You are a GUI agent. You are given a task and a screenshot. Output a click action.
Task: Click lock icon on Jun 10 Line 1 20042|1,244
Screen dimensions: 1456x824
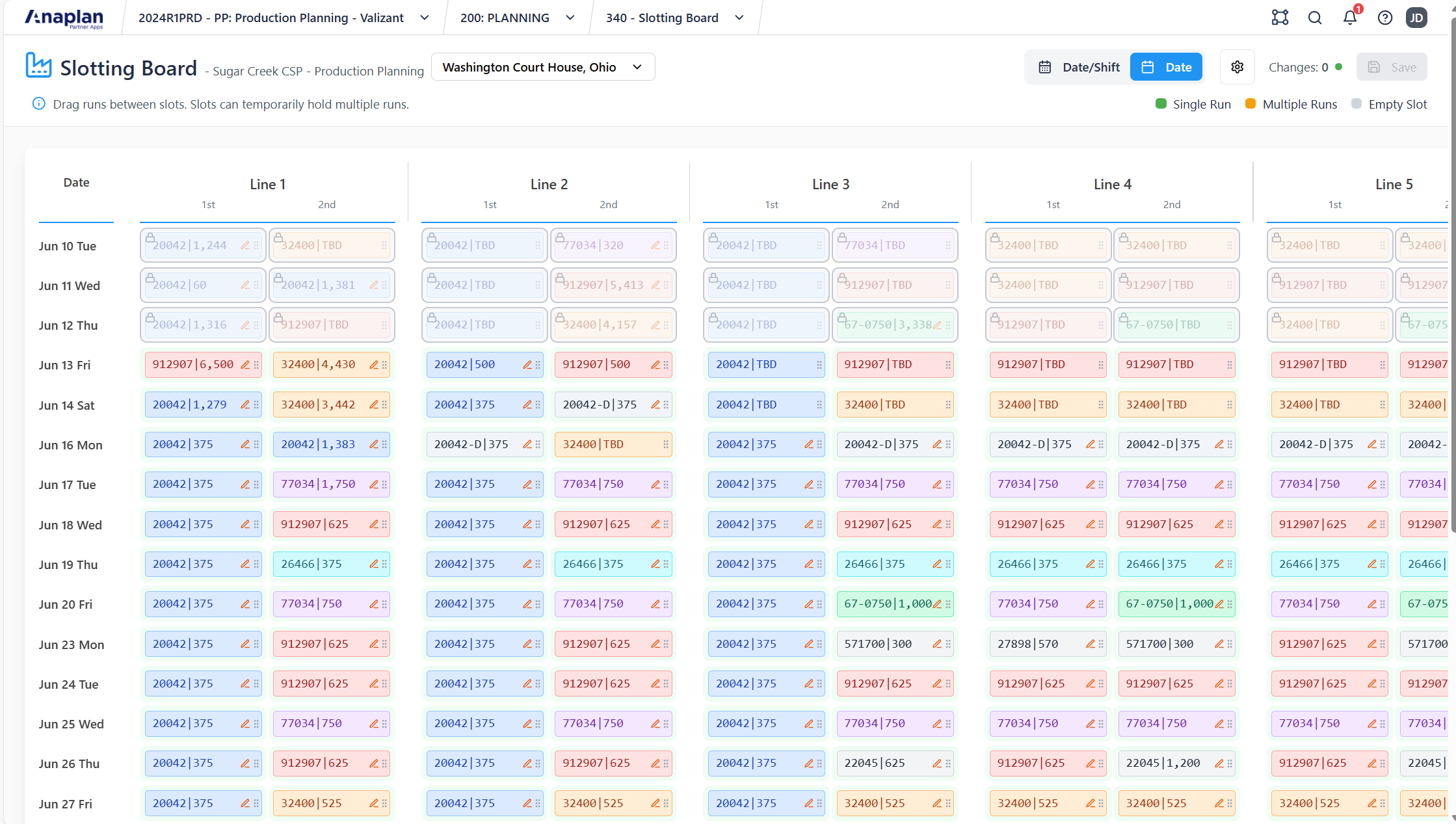[150, 238]
